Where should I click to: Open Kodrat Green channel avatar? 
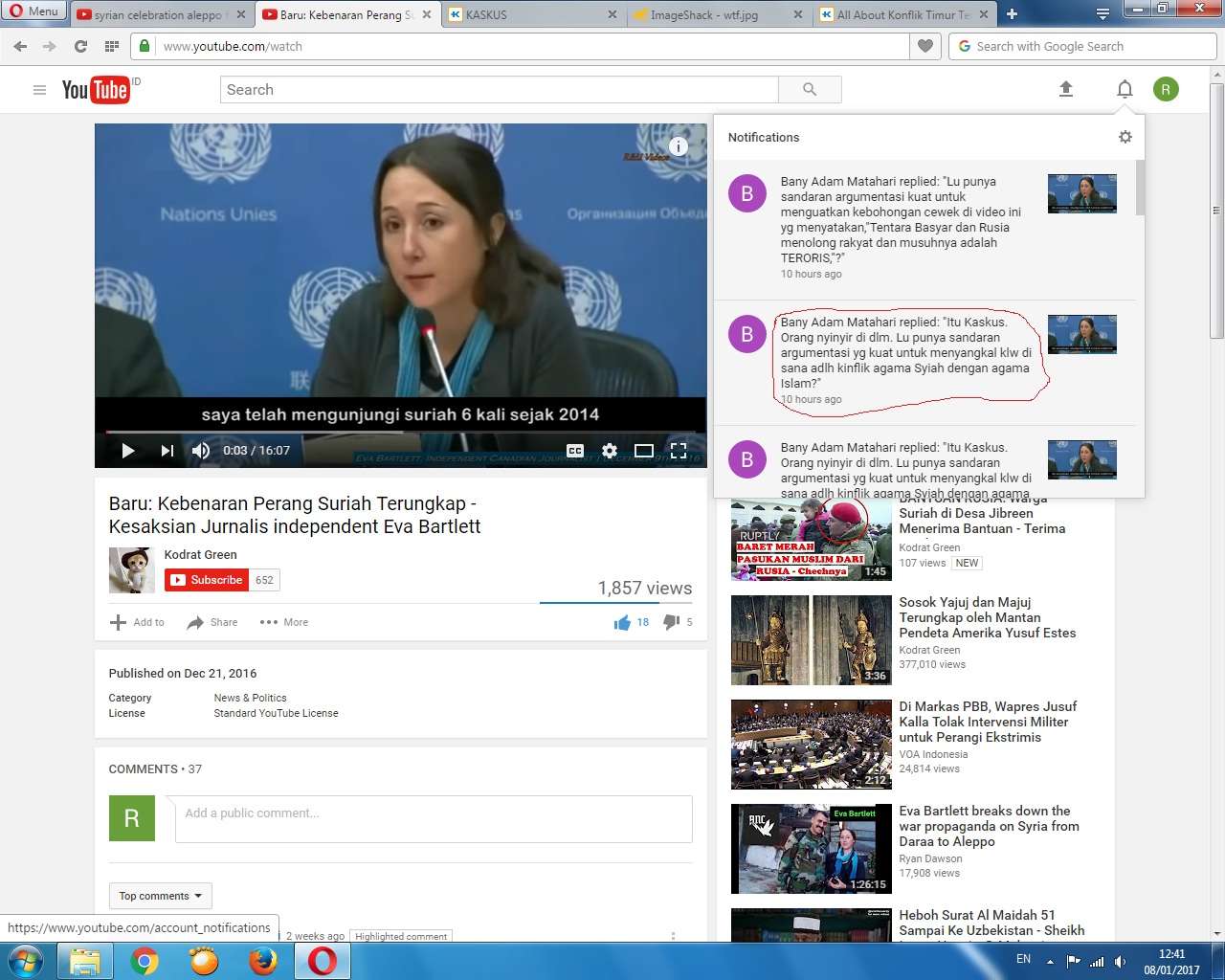click(x=132, y=570)
